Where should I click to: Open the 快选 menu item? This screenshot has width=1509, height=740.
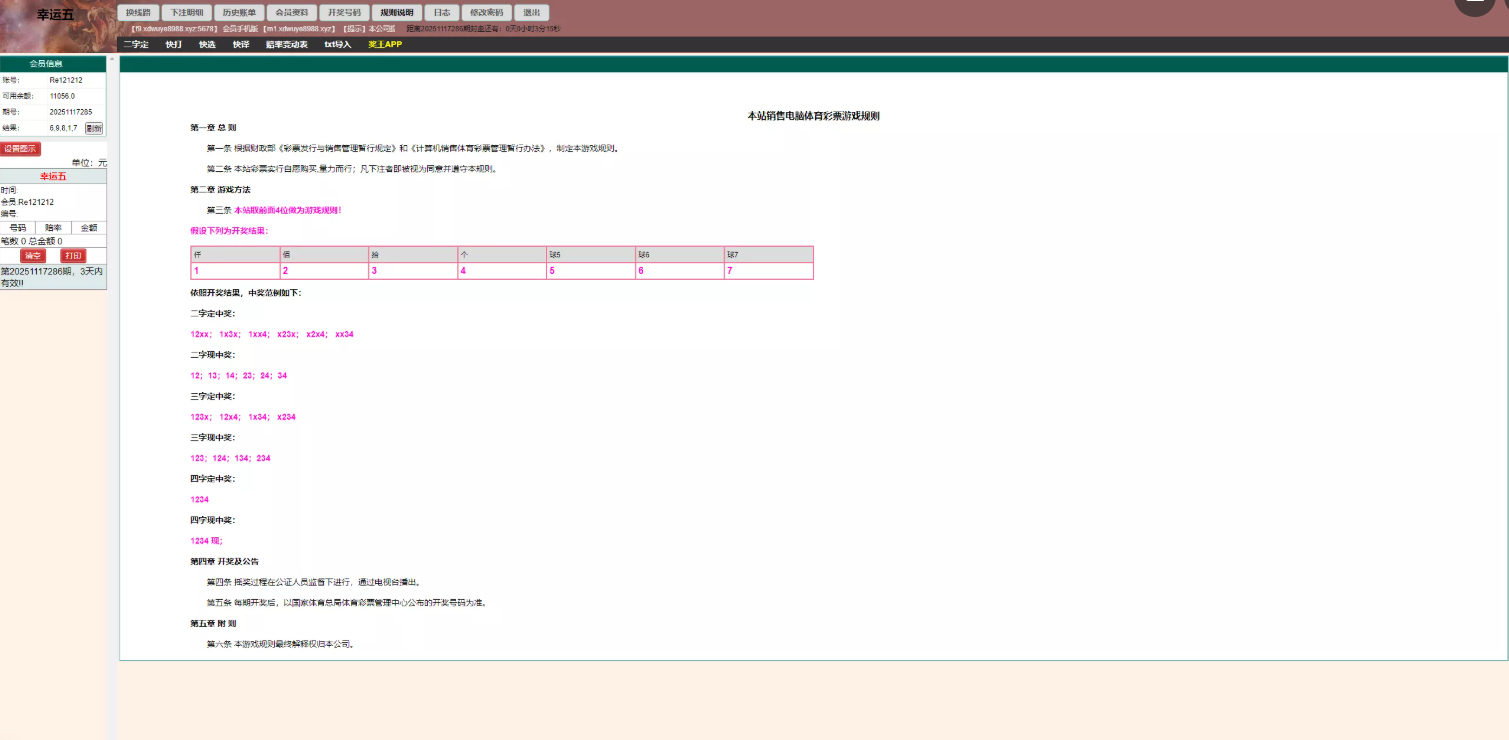[x=207, y=45]
